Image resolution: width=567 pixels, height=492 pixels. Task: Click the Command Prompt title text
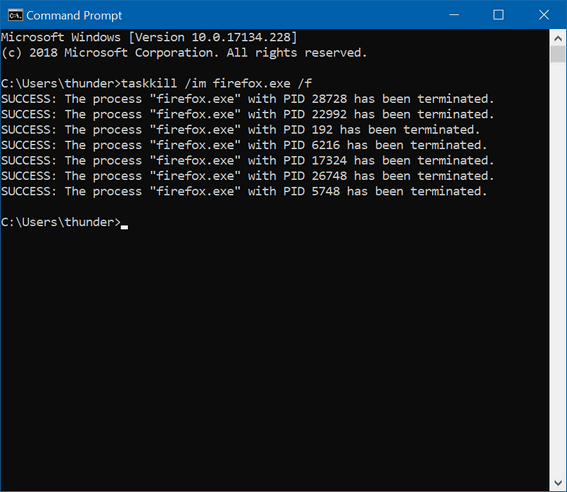(74, 16)
